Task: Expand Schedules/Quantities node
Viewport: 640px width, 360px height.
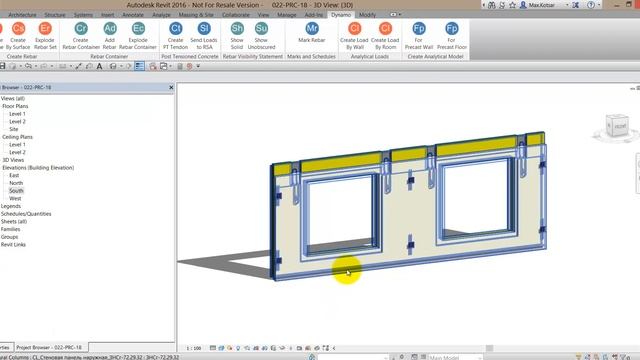Action: click(x=26, y=214)
